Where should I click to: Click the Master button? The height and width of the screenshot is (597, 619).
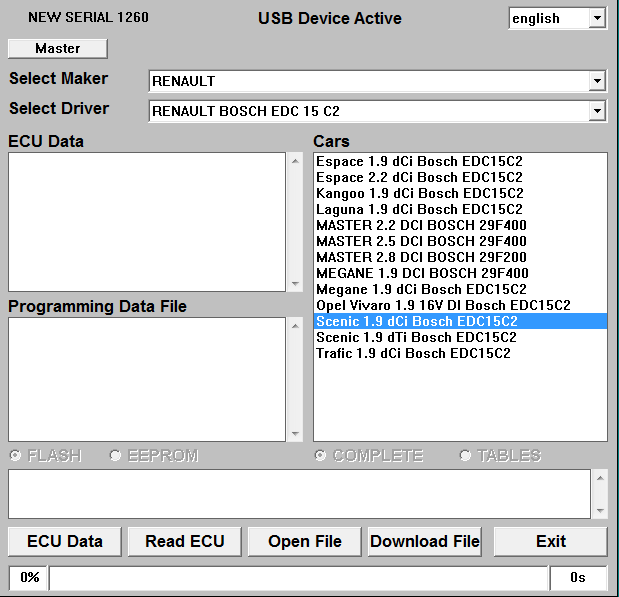[58, 49]
